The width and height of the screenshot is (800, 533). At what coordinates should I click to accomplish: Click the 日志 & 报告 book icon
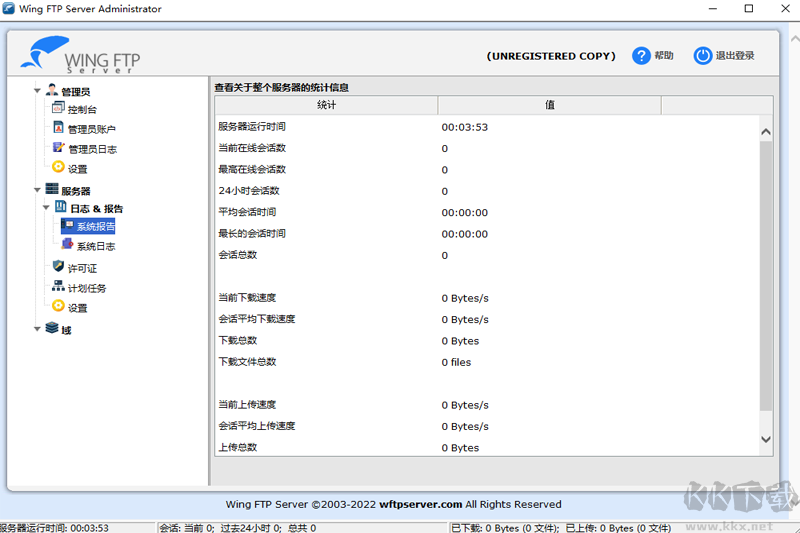[x=61, y=207]
